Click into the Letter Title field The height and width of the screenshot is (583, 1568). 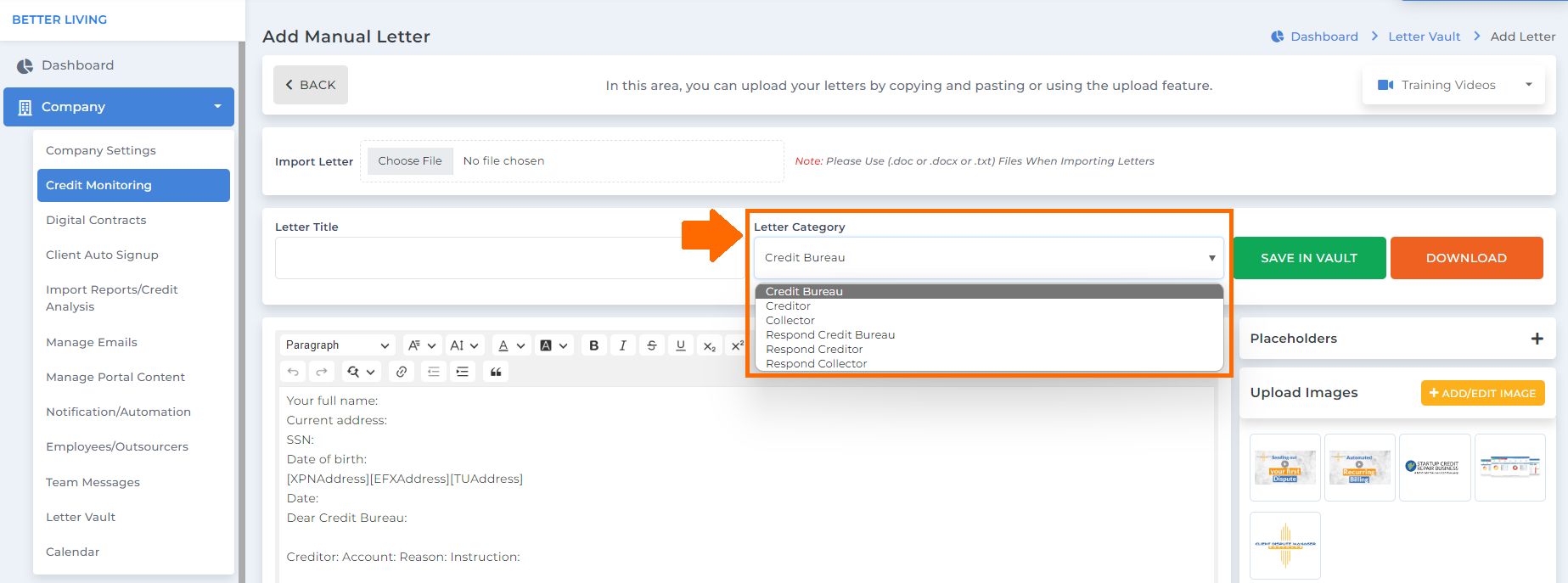tap(508, 258)
